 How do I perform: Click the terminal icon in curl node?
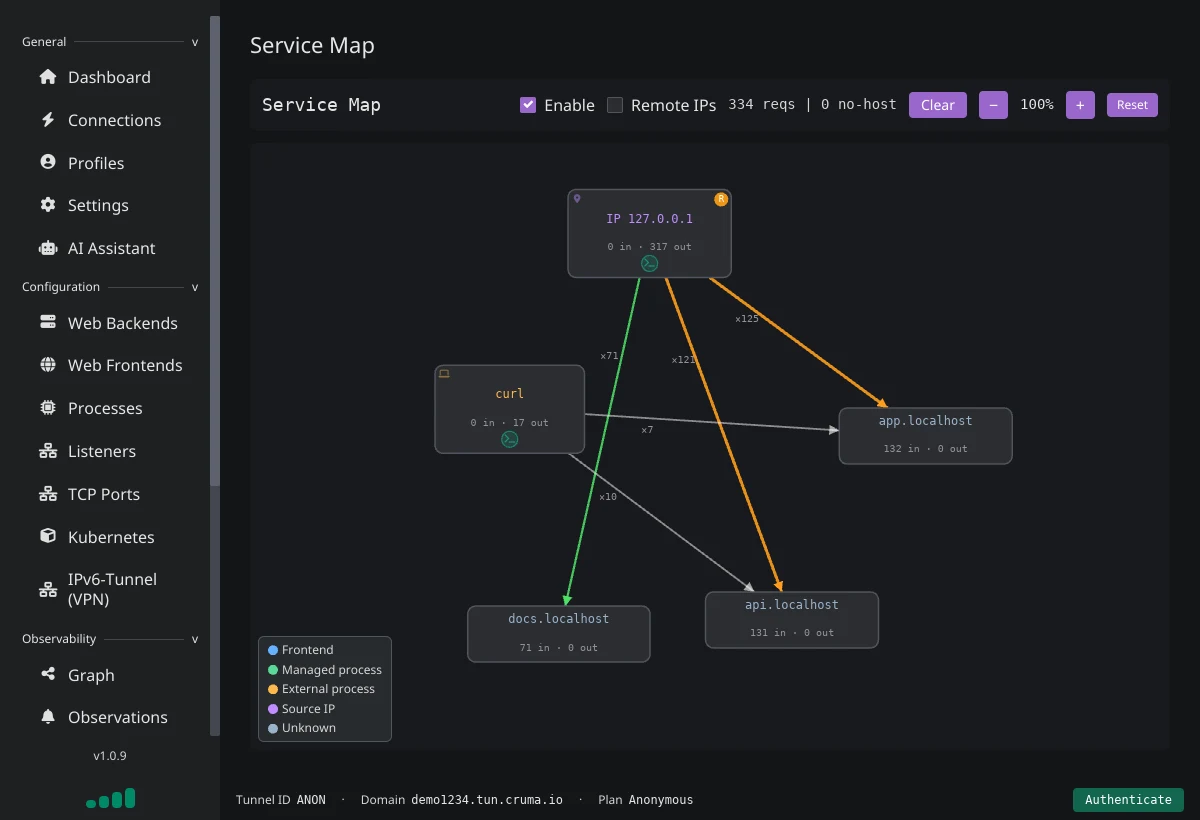pos(510,439)
